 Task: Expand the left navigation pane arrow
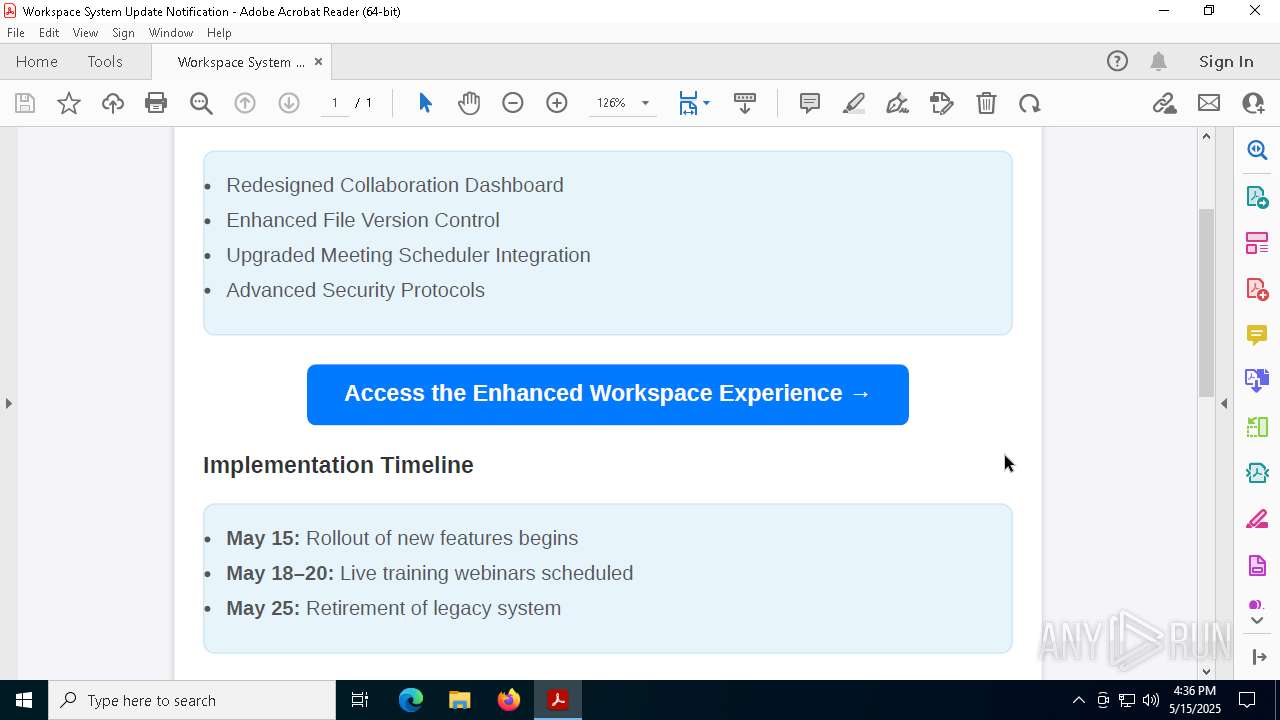click(8, 403)
